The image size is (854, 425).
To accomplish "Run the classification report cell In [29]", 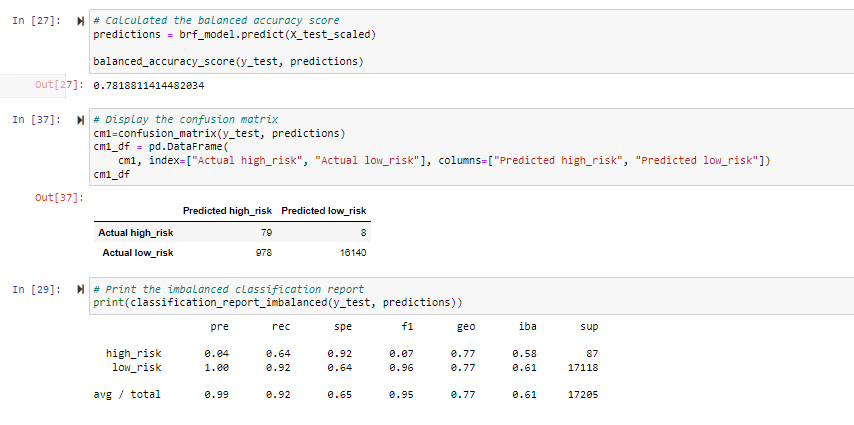I will point(81,289).
